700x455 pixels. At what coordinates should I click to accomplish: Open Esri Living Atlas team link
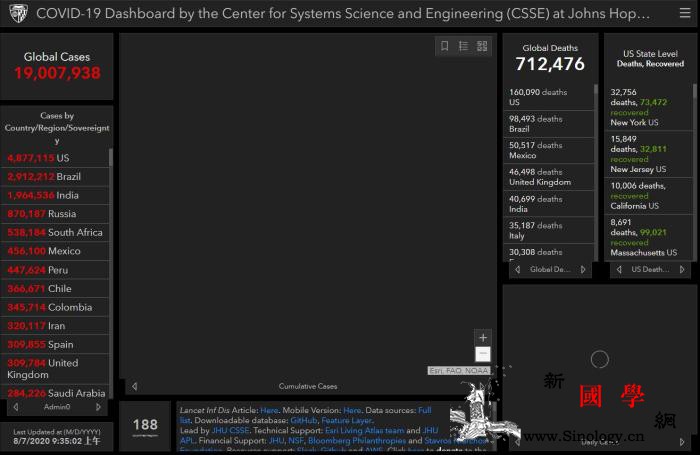pos(365,430)
